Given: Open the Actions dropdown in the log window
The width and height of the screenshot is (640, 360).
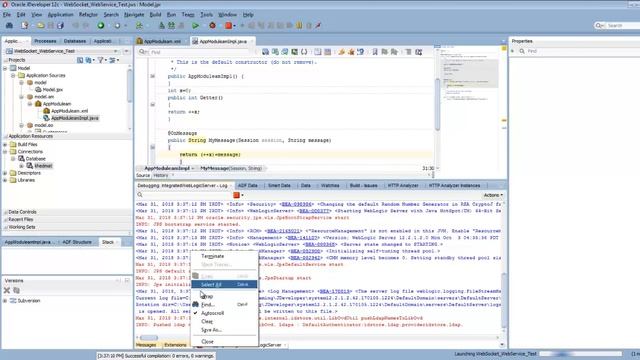Looking at the screenshot, I should coord(493,195).
